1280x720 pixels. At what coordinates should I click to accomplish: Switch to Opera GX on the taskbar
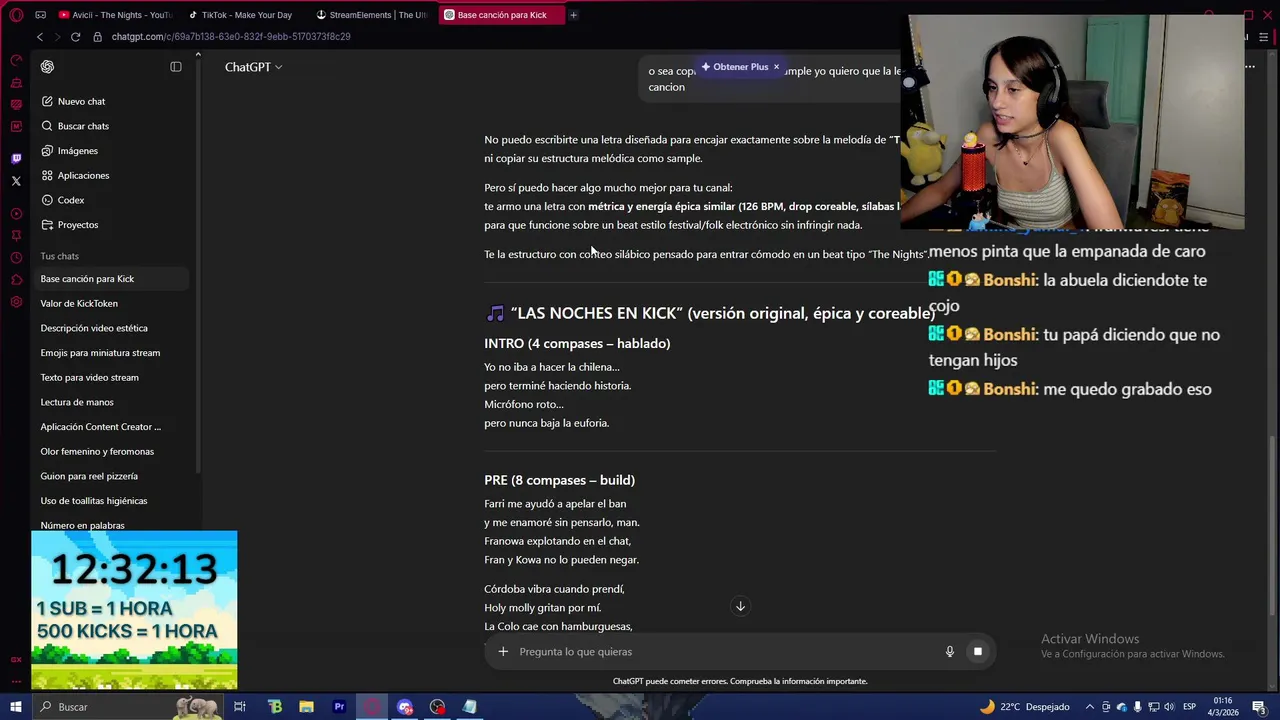[372, 707]
